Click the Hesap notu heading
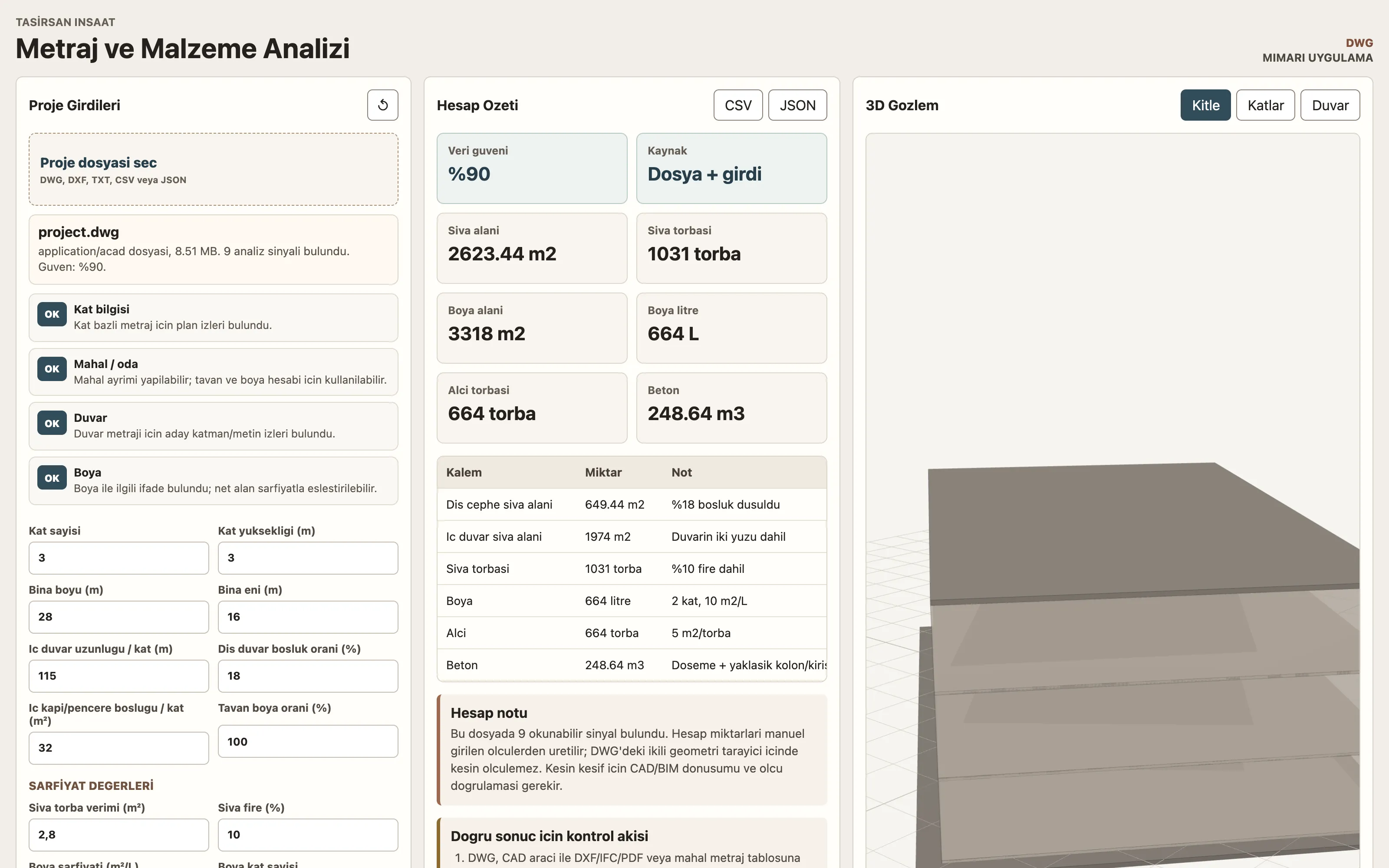 coord(489,713)
